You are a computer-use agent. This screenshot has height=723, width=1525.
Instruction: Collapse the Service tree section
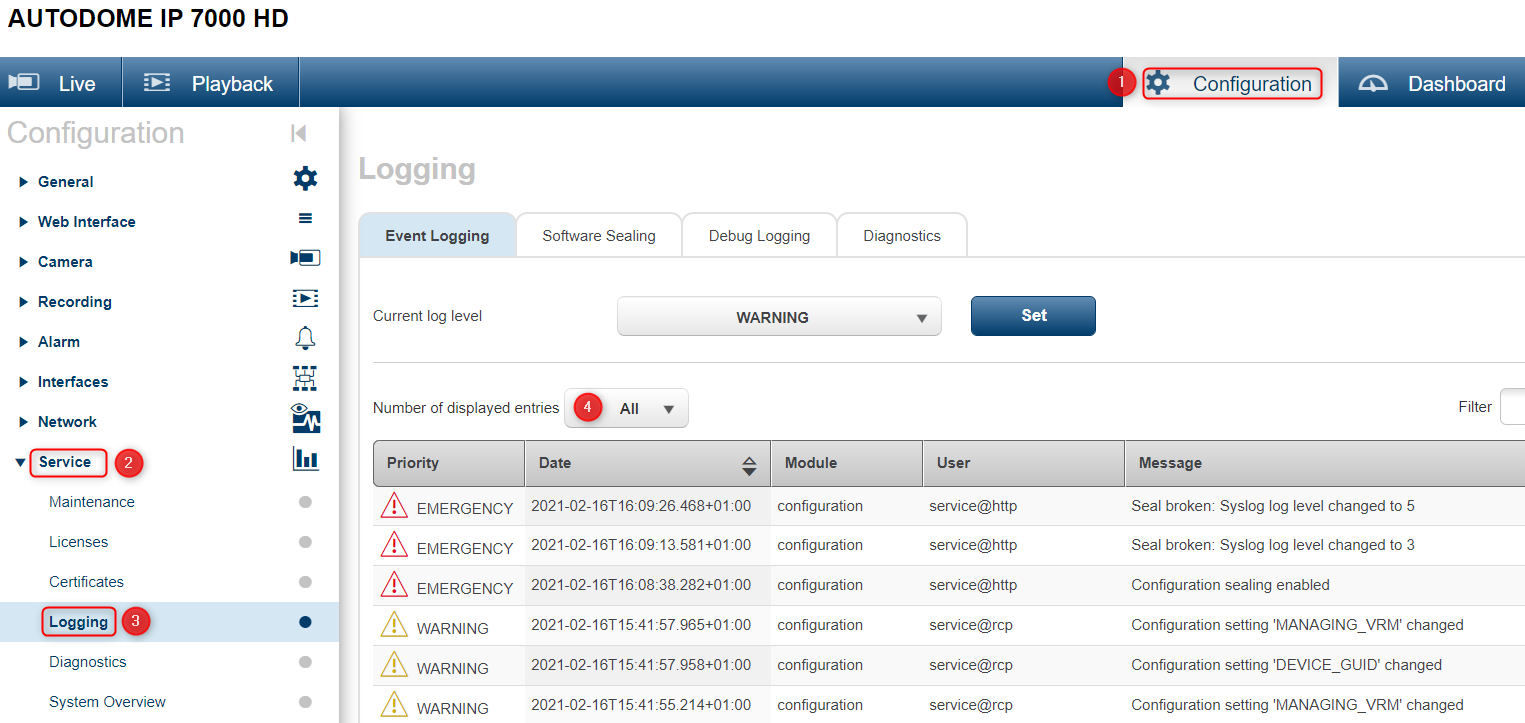point(22,462)
